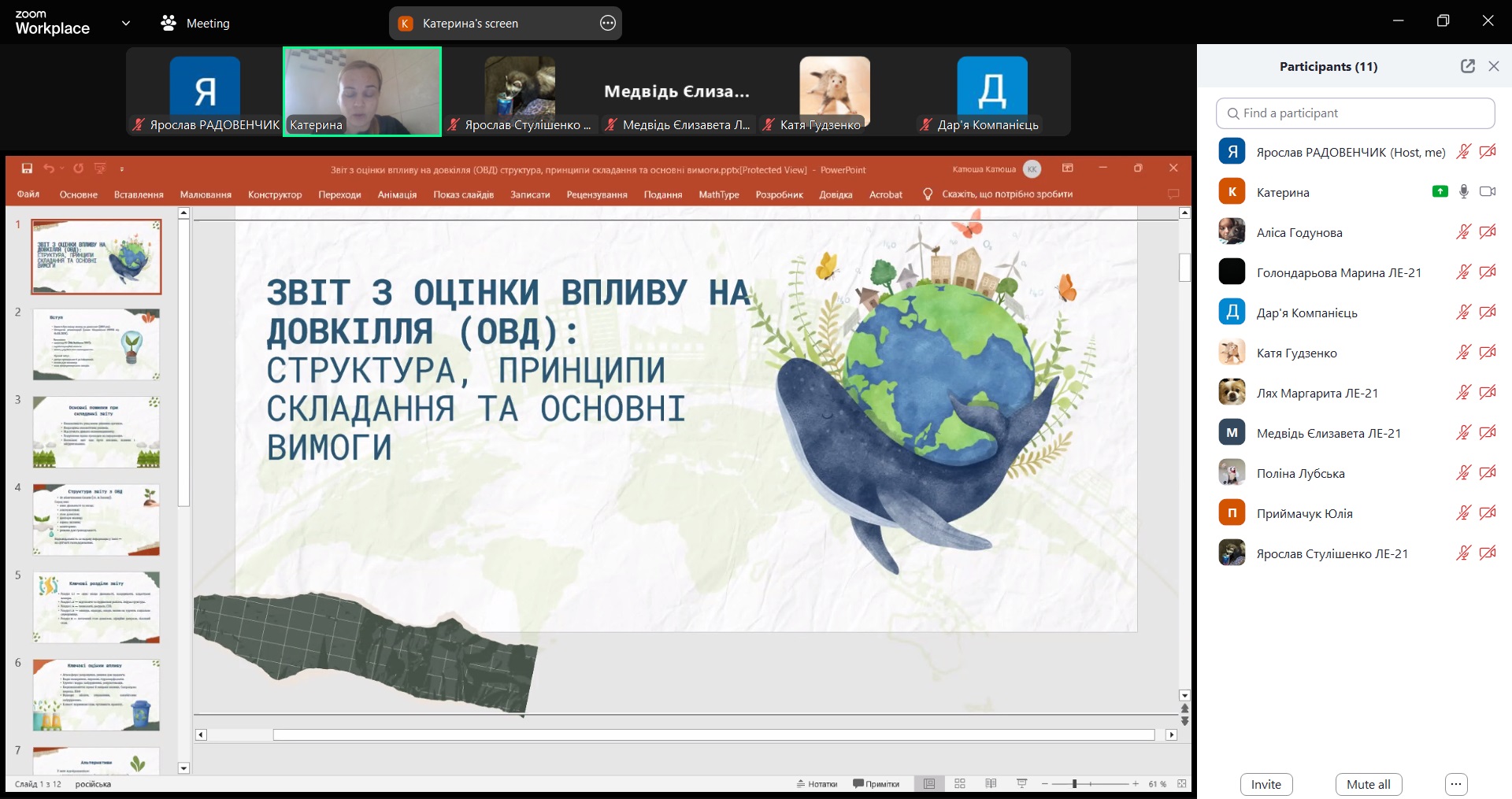Viewport: 1512px width, 799px height.
Task: Toggle Аліса Годунова video icon
Action: [x=1488, y=231]
